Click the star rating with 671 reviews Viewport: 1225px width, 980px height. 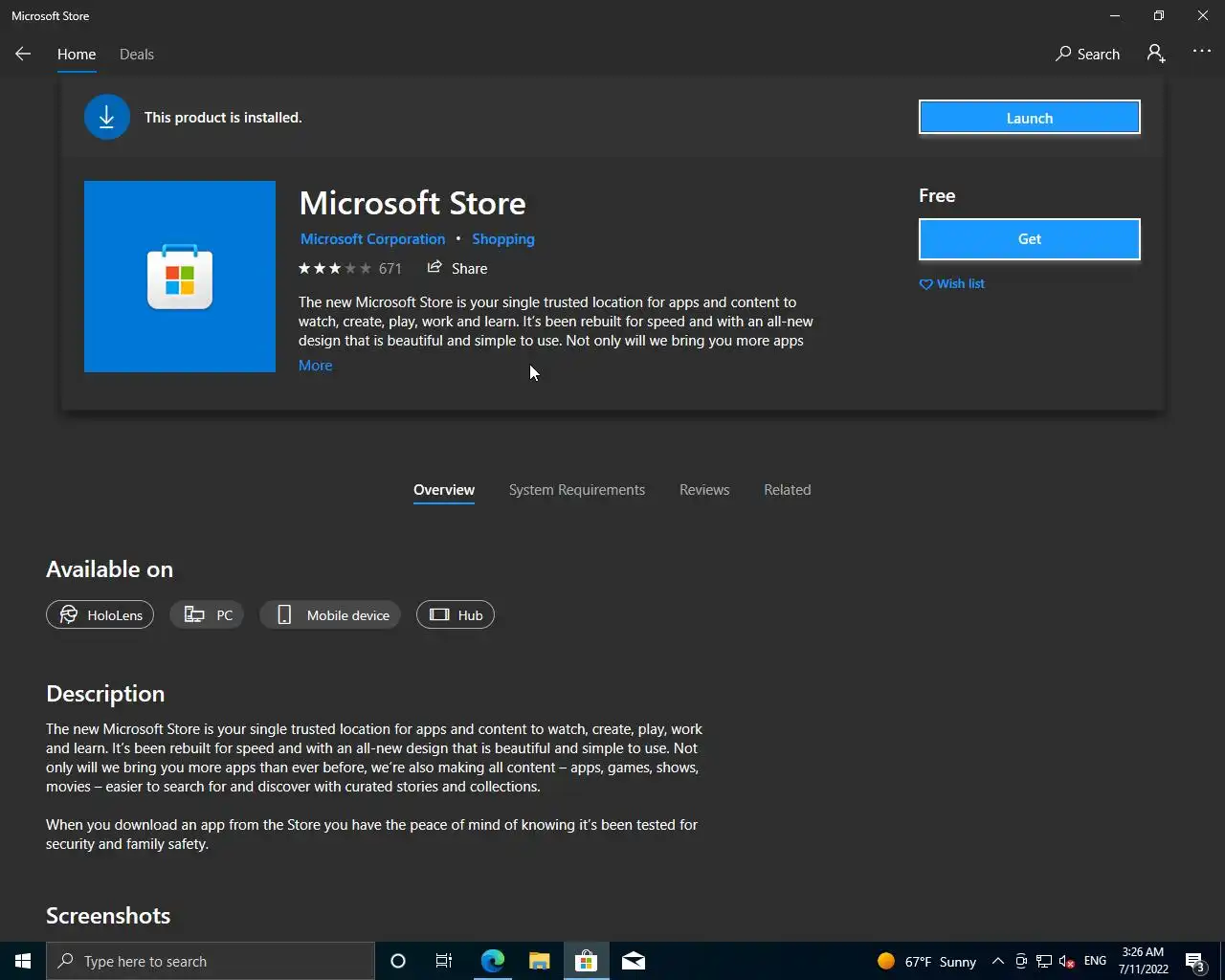click(x=350, y=269)
